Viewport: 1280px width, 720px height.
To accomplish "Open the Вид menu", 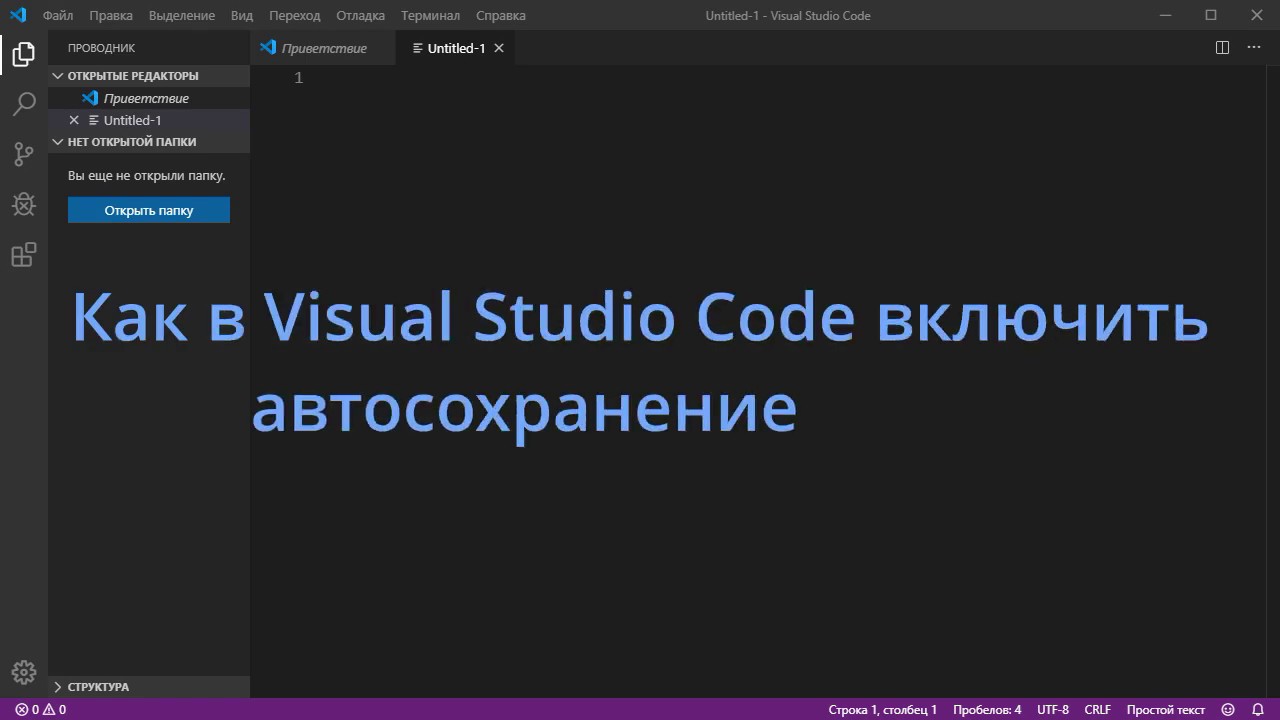I will coord(241,15).
